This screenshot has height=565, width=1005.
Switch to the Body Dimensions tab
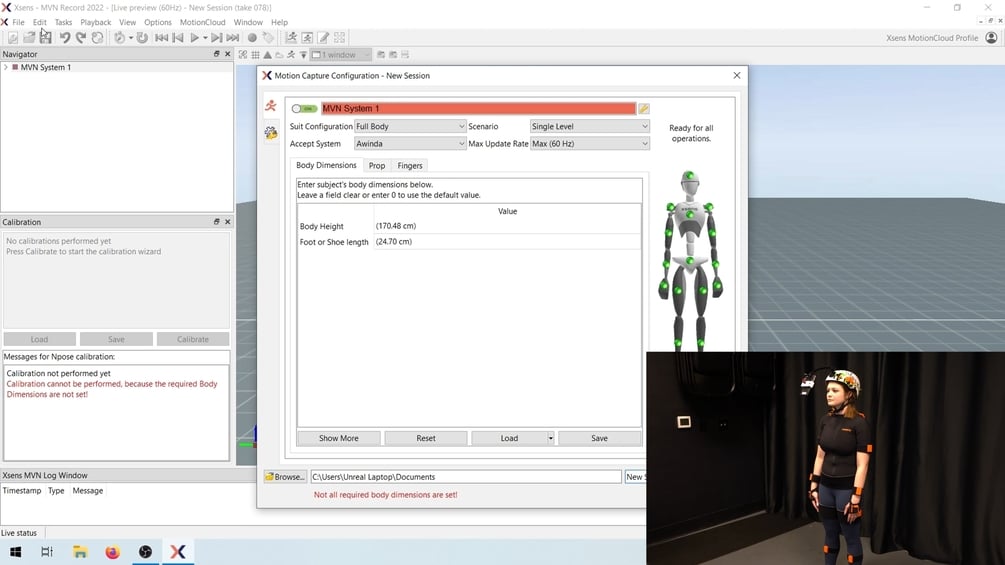(x=326, y=165)
